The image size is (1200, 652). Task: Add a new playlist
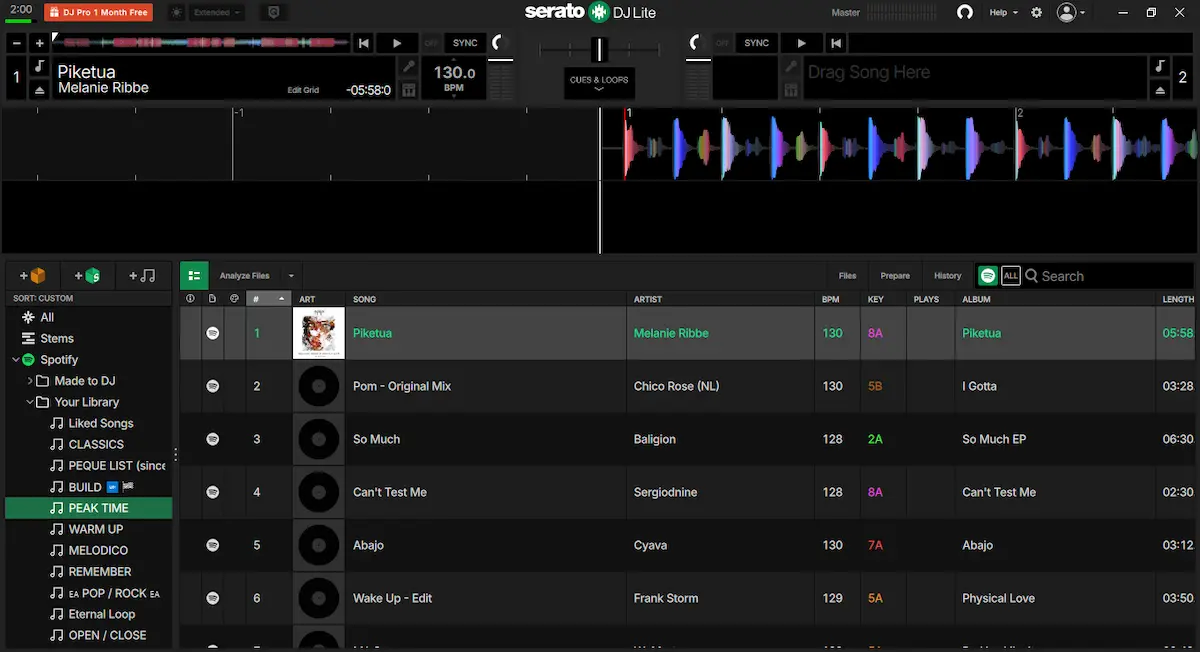(142, 275)
